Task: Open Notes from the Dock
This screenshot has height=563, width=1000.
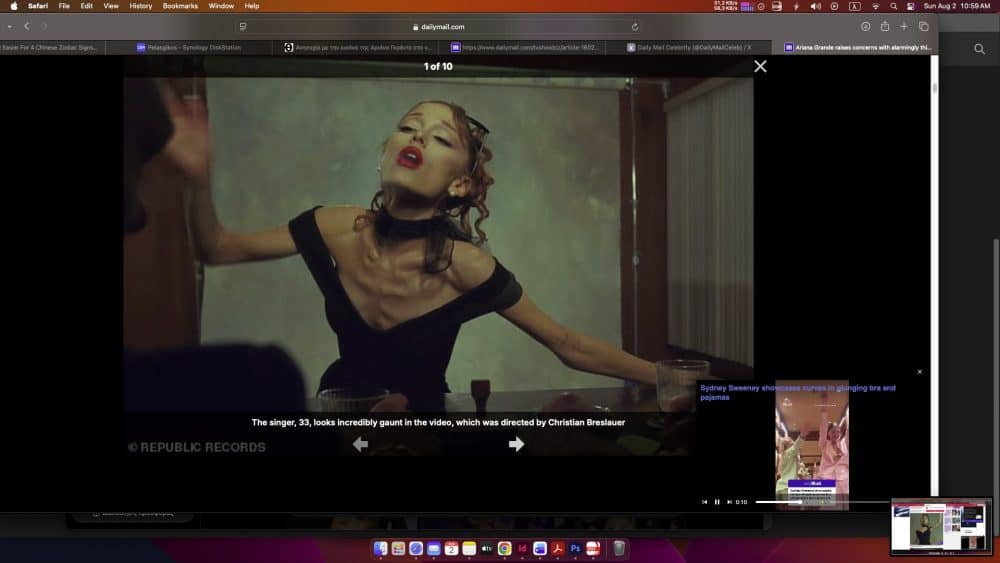Action: tap(469, 548)
